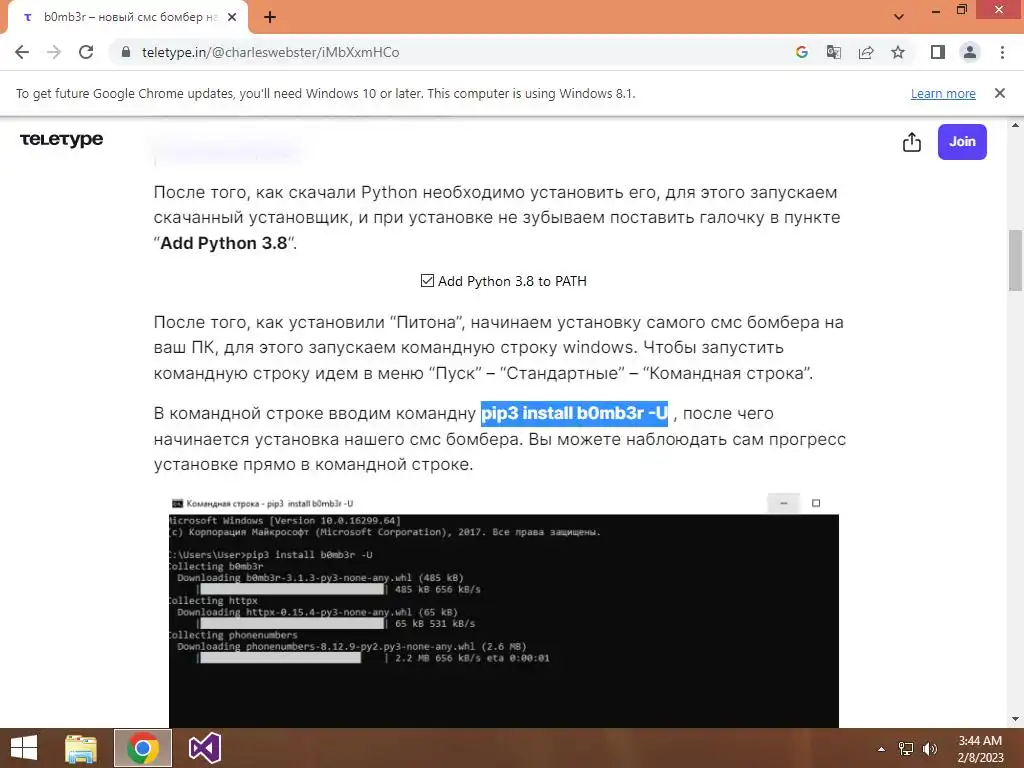
Task: View site security lock information
Action: [x=126, y=52]
